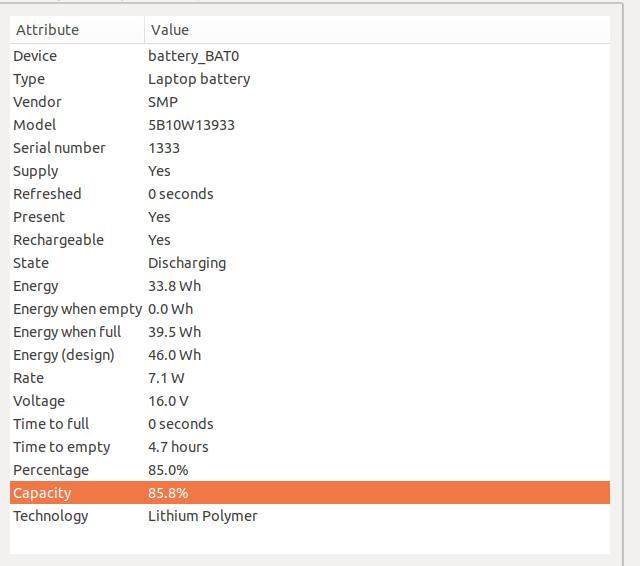Select the Voltage 16.0 V row

[310, 401]
